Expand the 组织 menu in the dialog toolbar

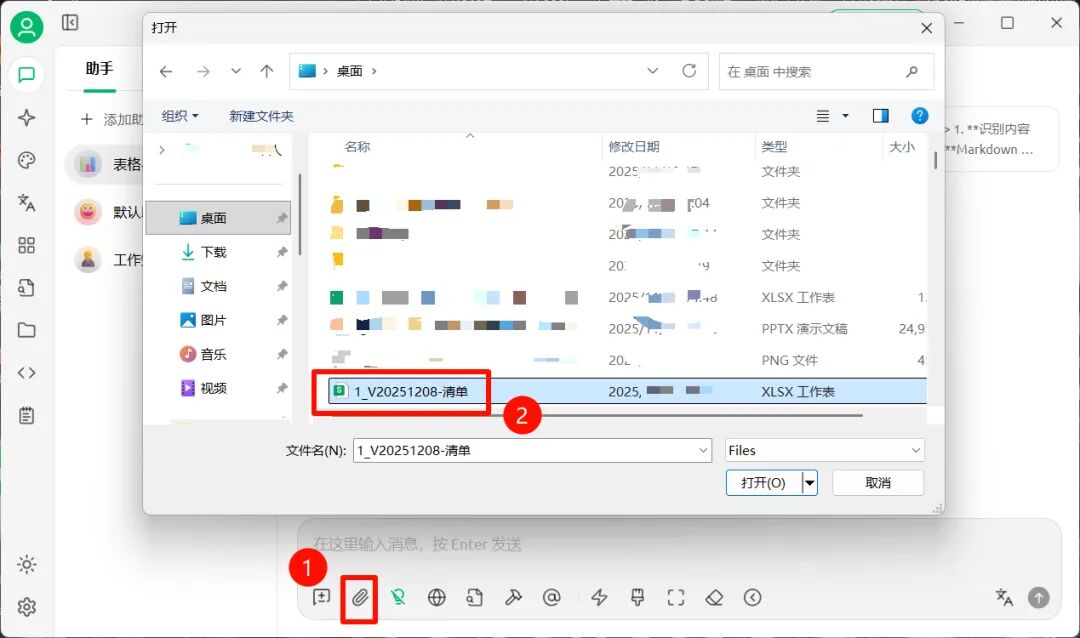coord(179,115)
